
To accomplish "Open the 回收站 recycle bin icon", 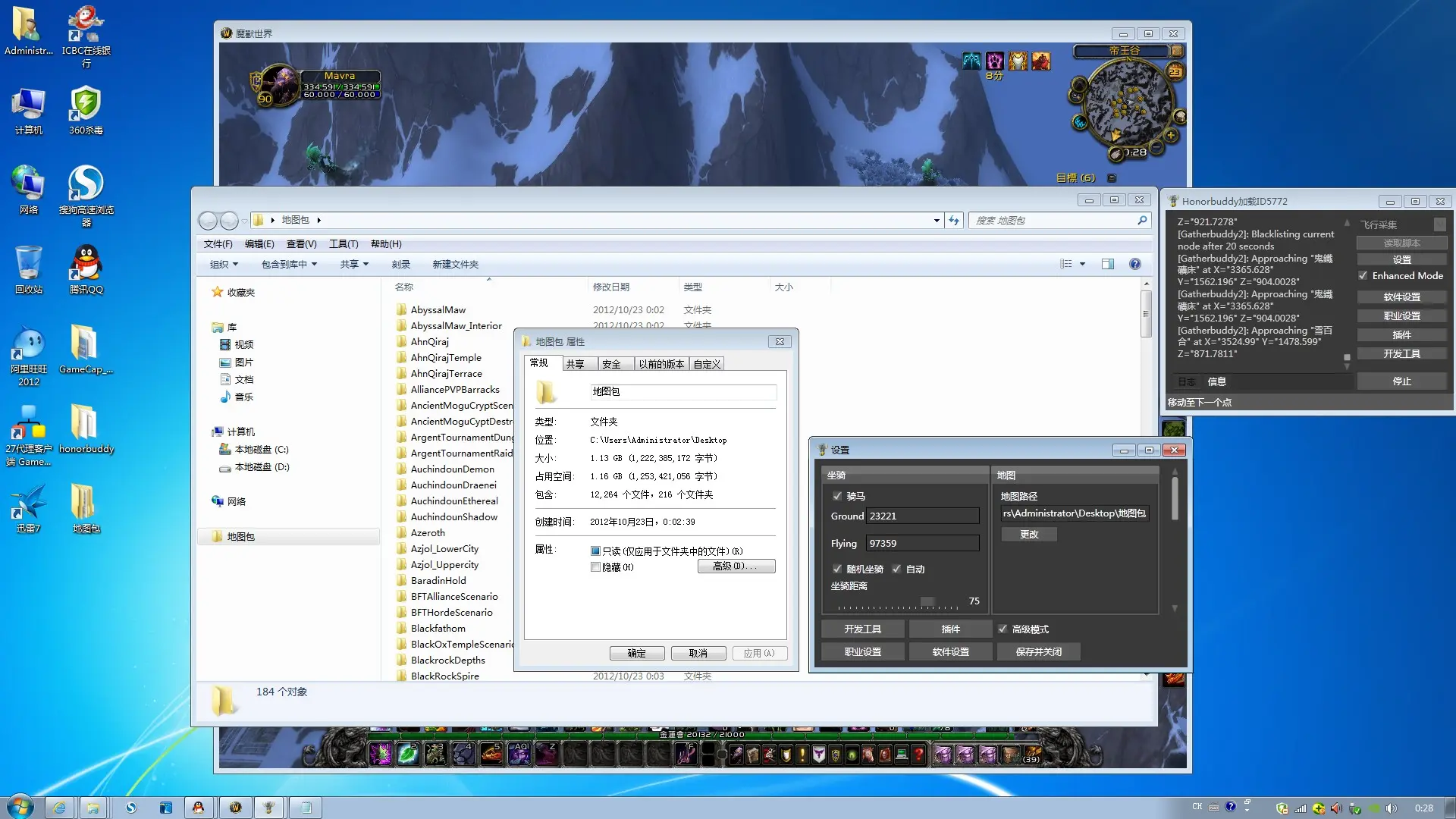I will 28,263.
